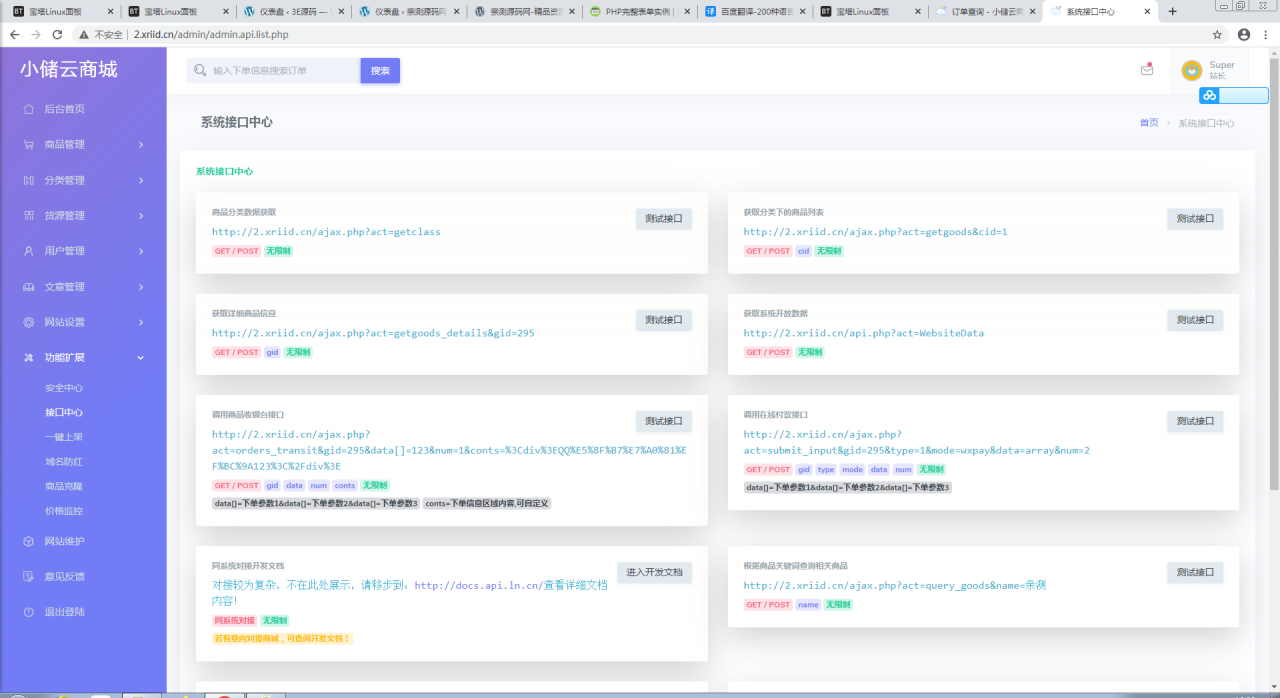Open the 安全中心 submenu item

click(64, 388)
